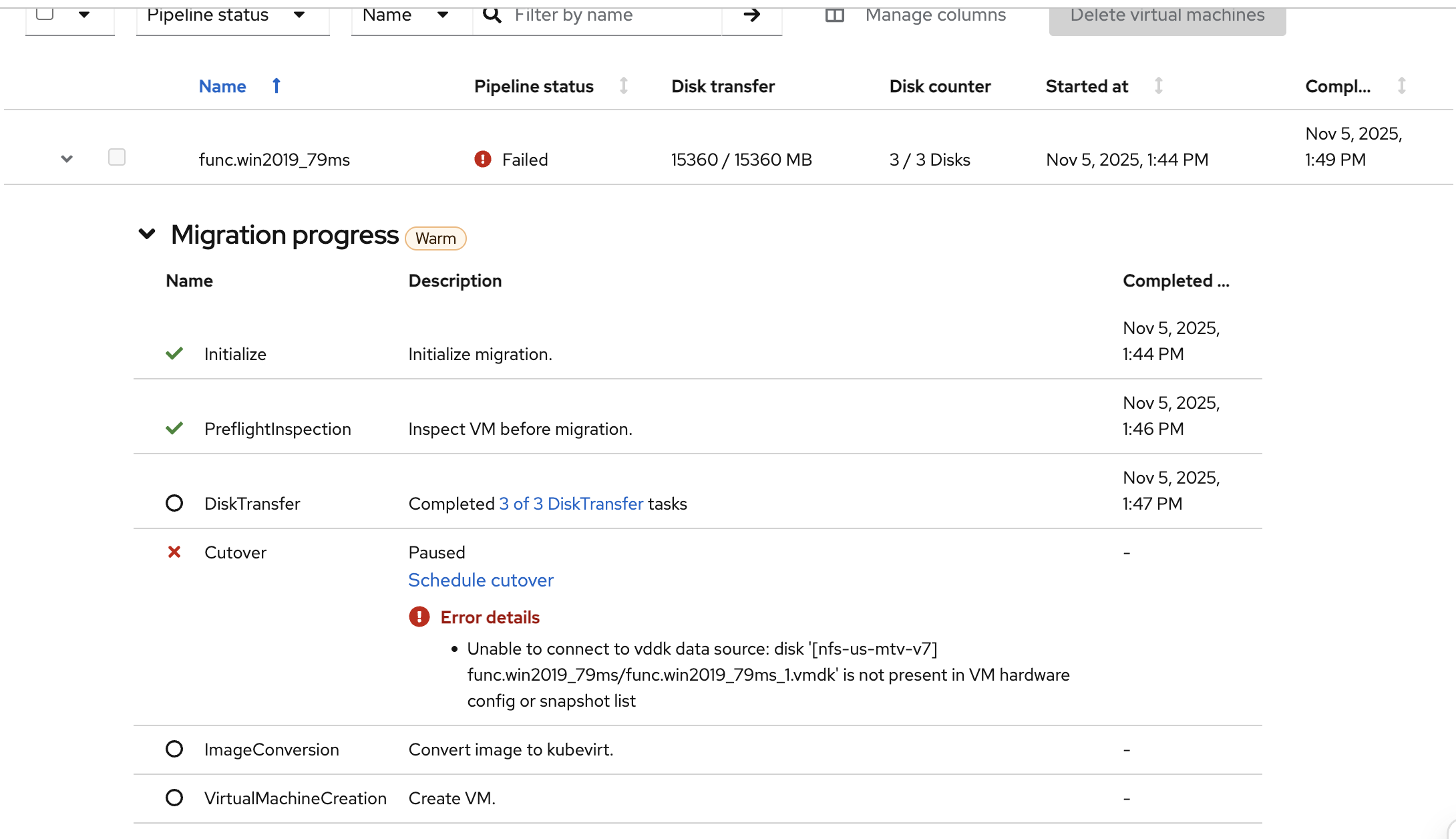
Task: Collapse the func.win2019_79ms row details
Action: click(x=66, y=159)
